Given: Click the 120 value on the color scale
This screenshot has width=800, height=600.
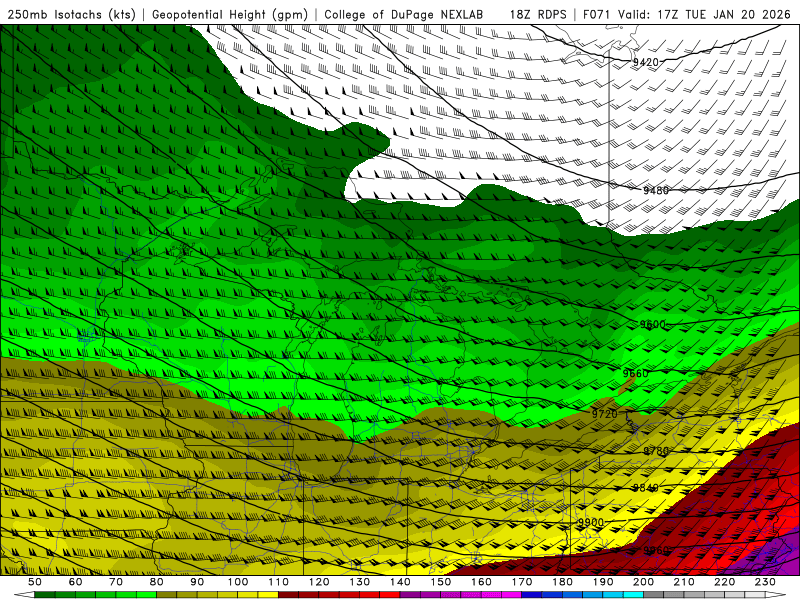Looking at the screenshot, I should tap(319, 582).
